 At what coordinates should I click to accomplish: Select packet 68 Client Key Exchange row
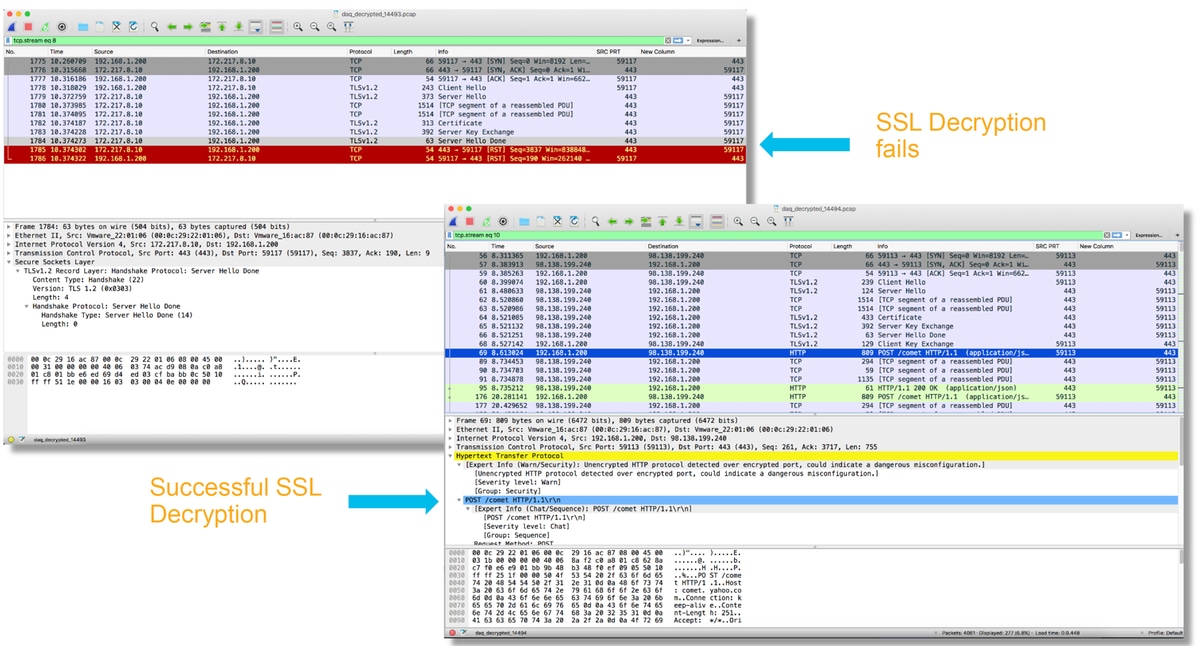[812, 343]
